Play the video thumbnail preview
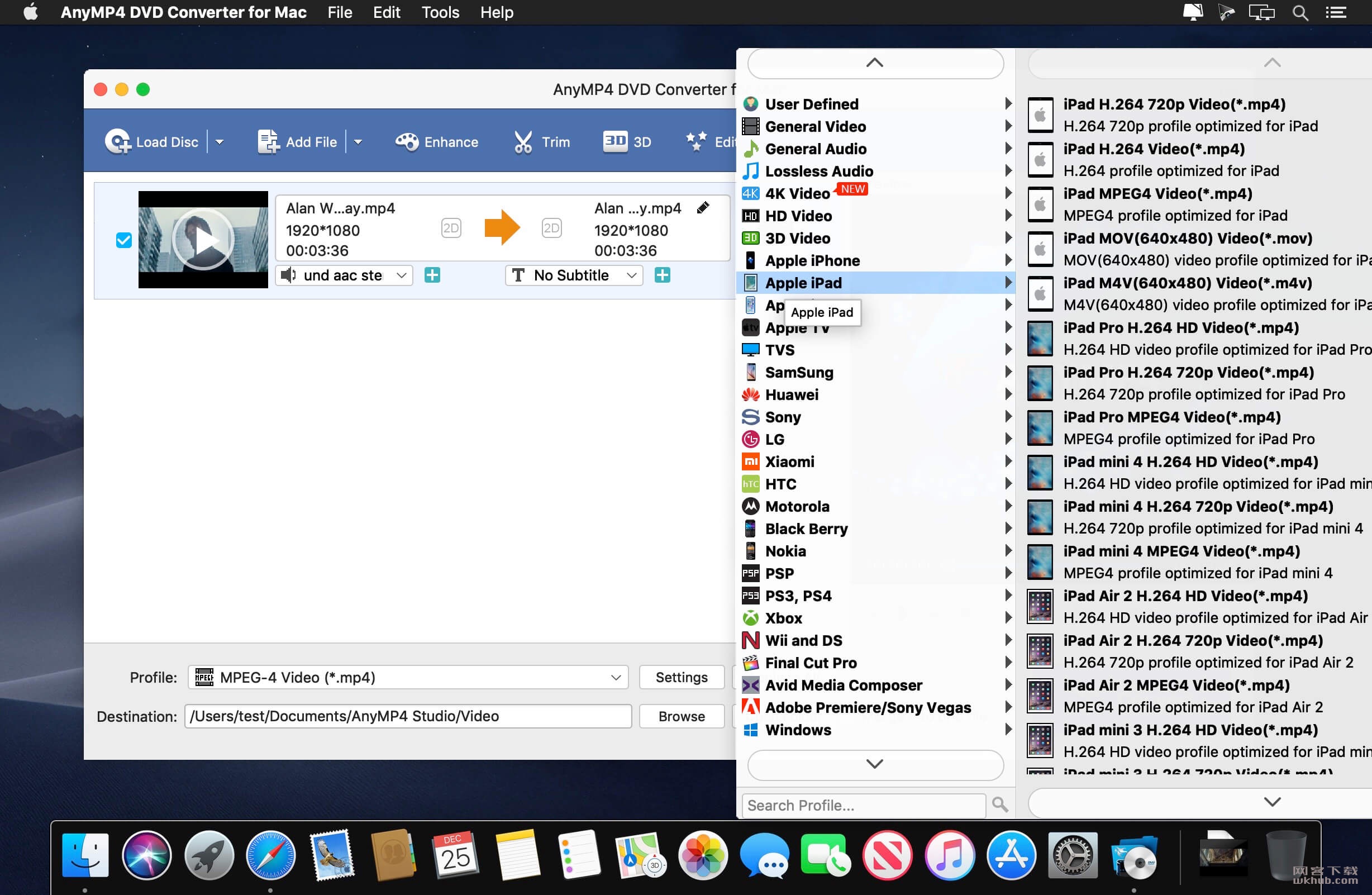Viewport: 1372px width, 895px height. point(203,239)
